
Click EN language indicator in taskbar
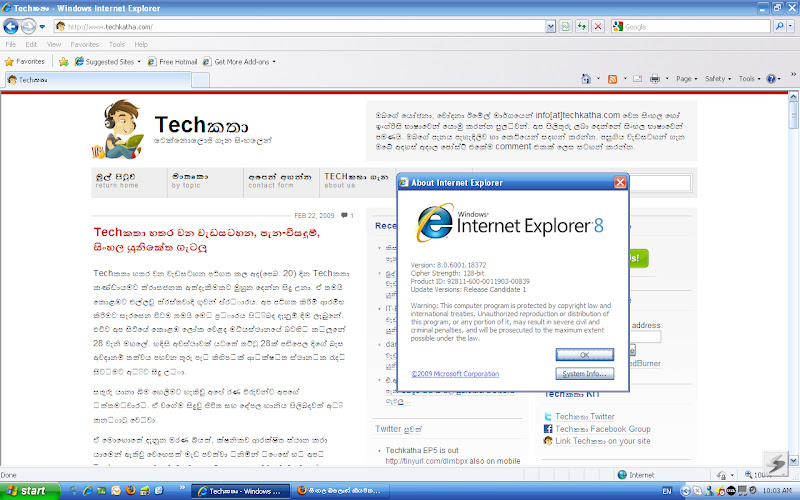pyautogui.click(x=667, y=491)
